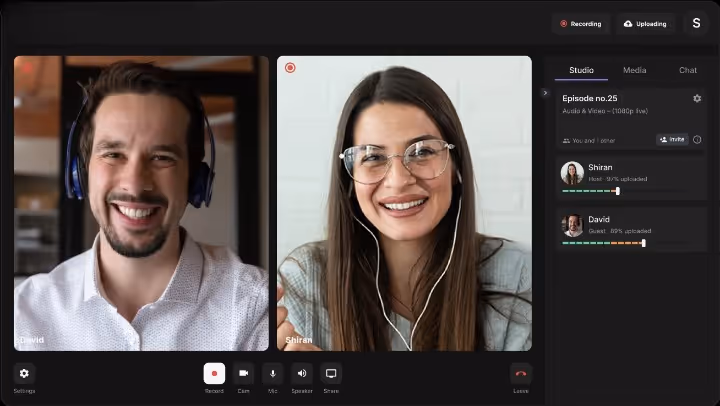Open the Settings gear below the videos

tap(24, 373)
